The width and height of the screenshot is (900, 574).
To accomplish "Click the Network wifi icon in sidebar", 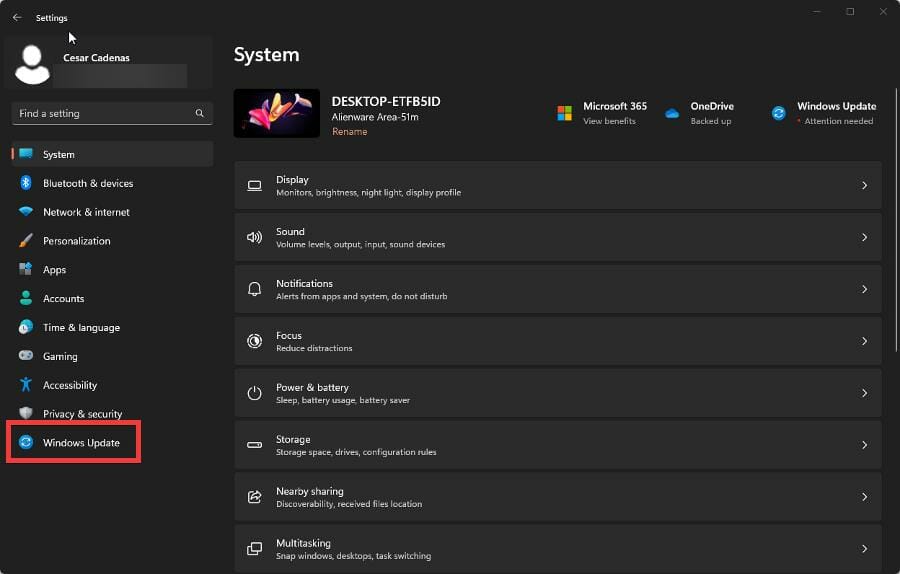I will click(x=26, y=211).
